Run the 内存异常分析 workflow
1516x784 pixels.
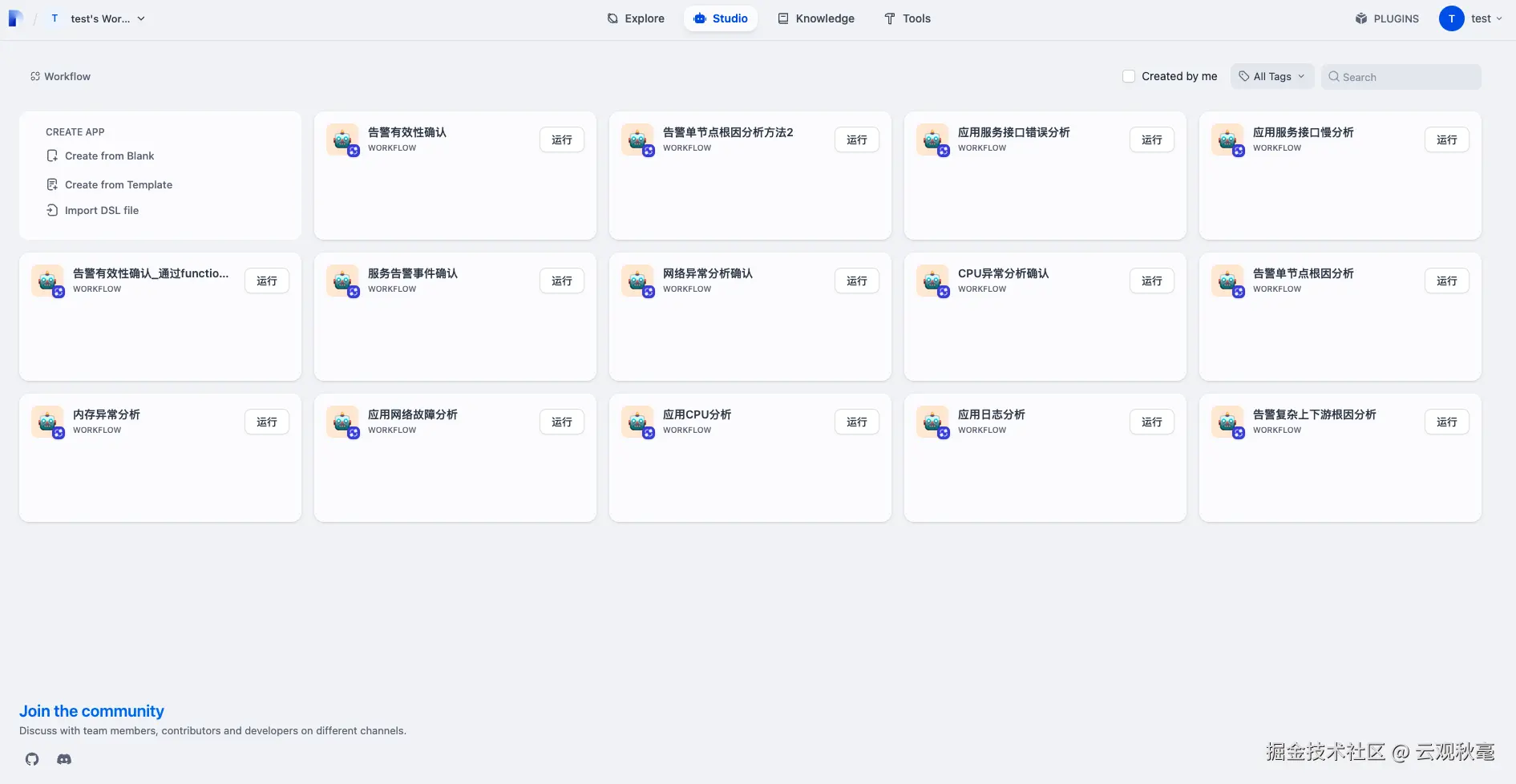pyautogui.click(x=267, y=422)
